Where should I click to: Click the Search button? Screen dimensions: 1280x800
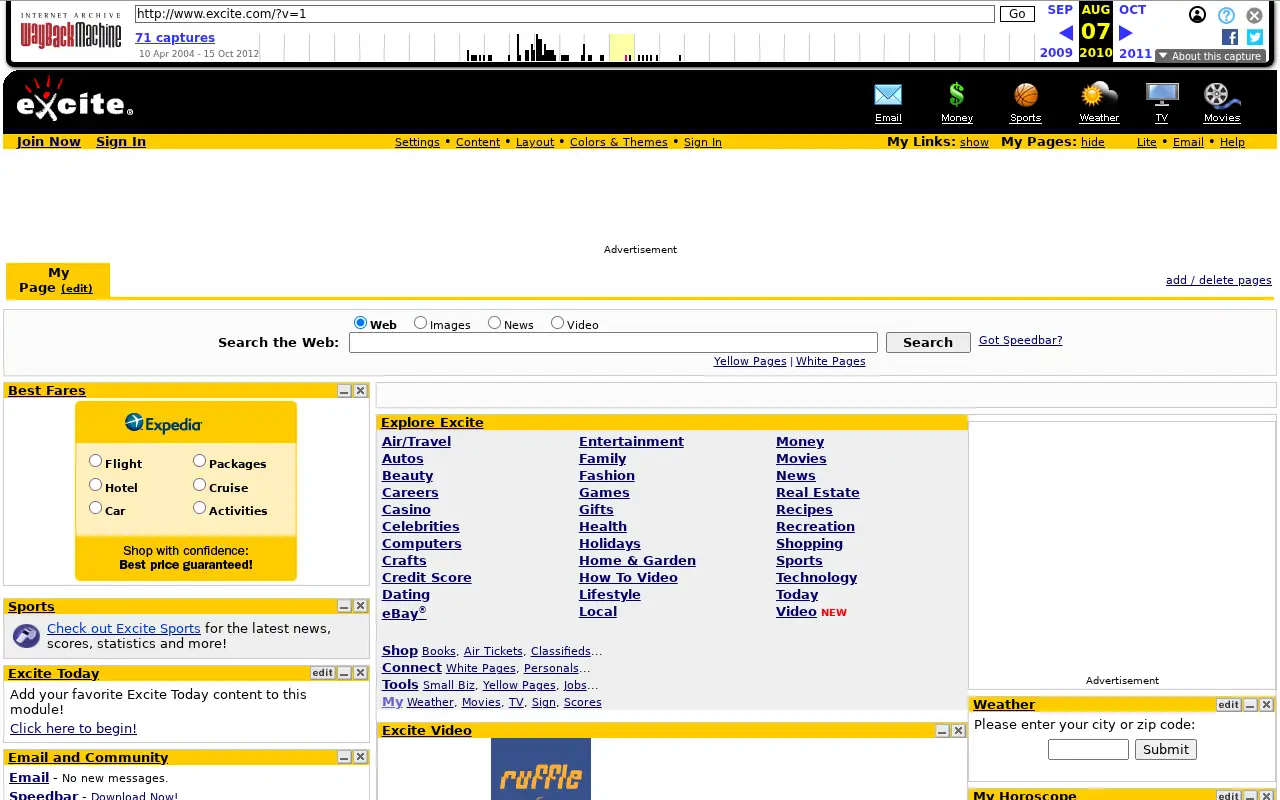928,342
